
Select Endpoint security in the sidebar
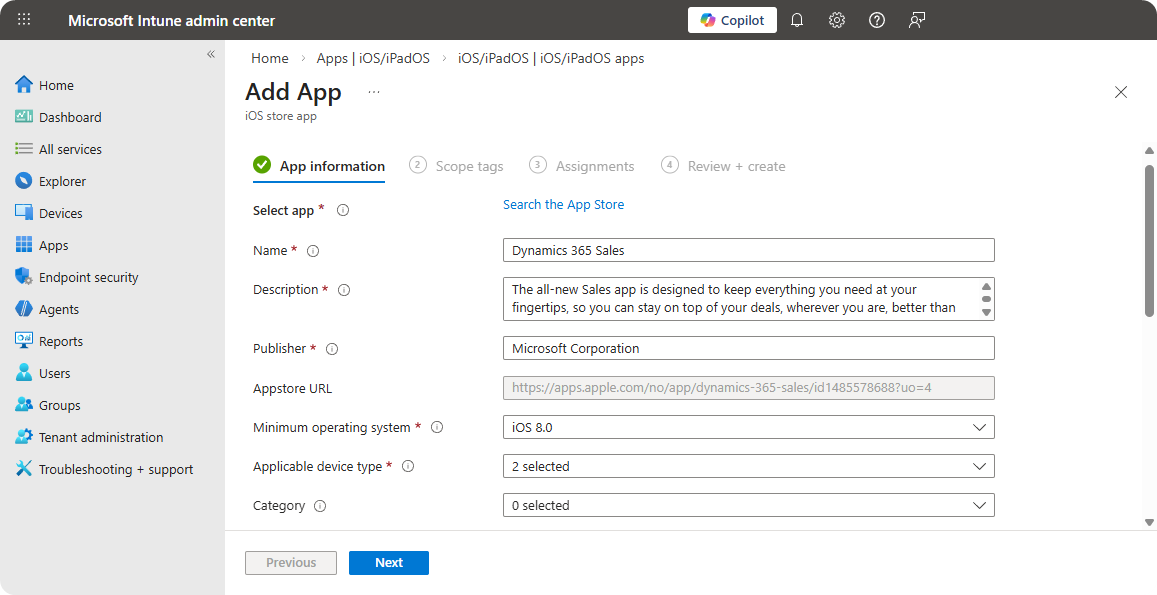88,277
